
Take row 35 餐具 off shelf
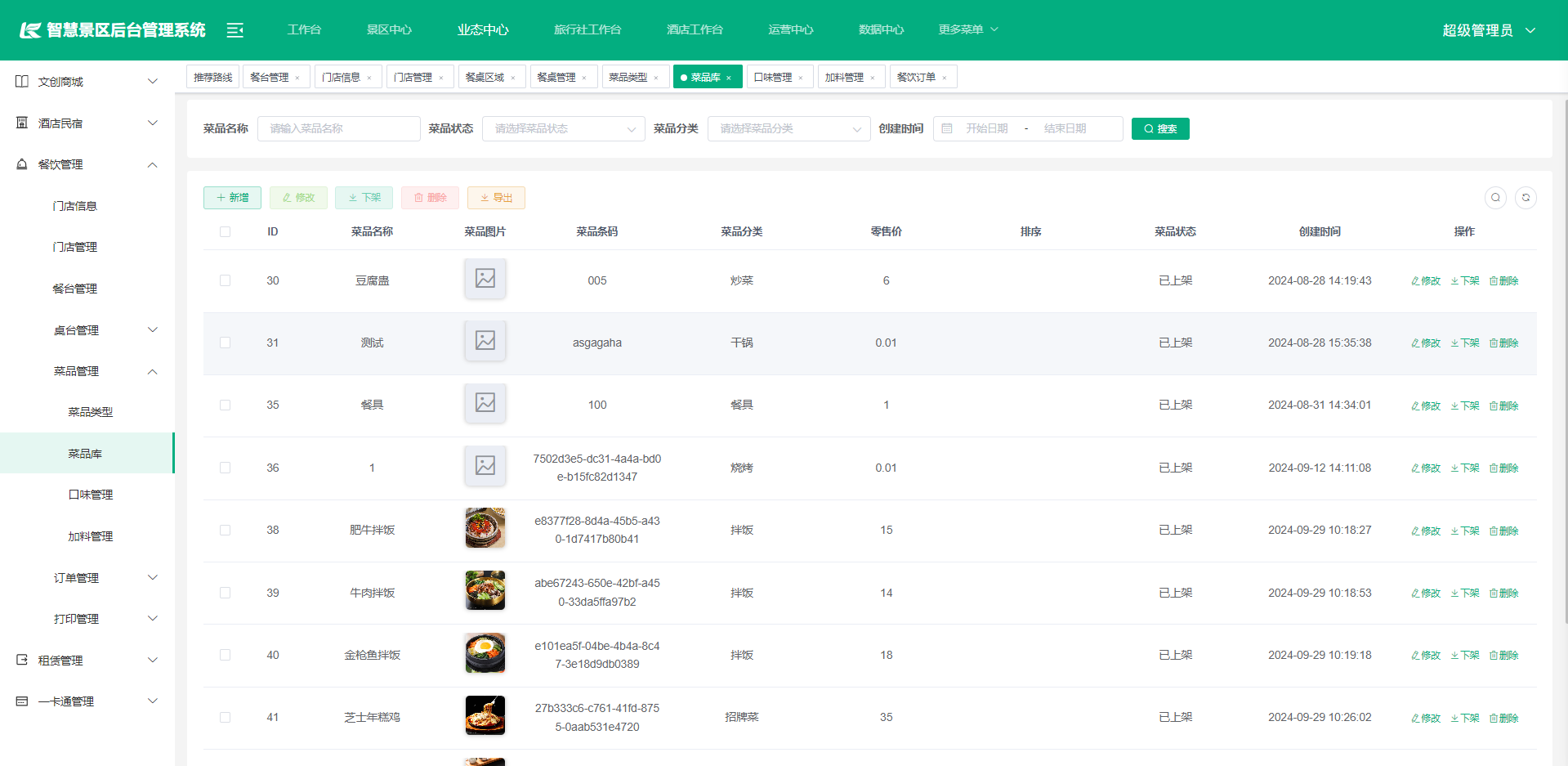tap(1465, 406)
